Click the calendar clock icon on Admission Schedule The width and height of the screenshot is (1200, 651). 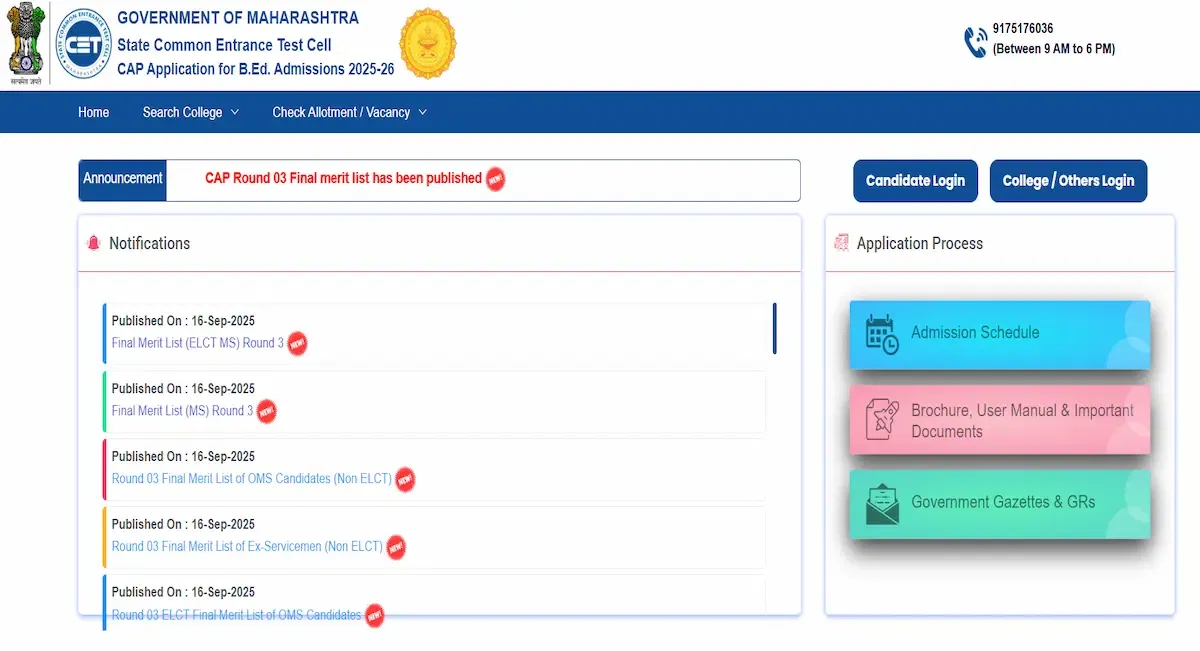(882, 334)
